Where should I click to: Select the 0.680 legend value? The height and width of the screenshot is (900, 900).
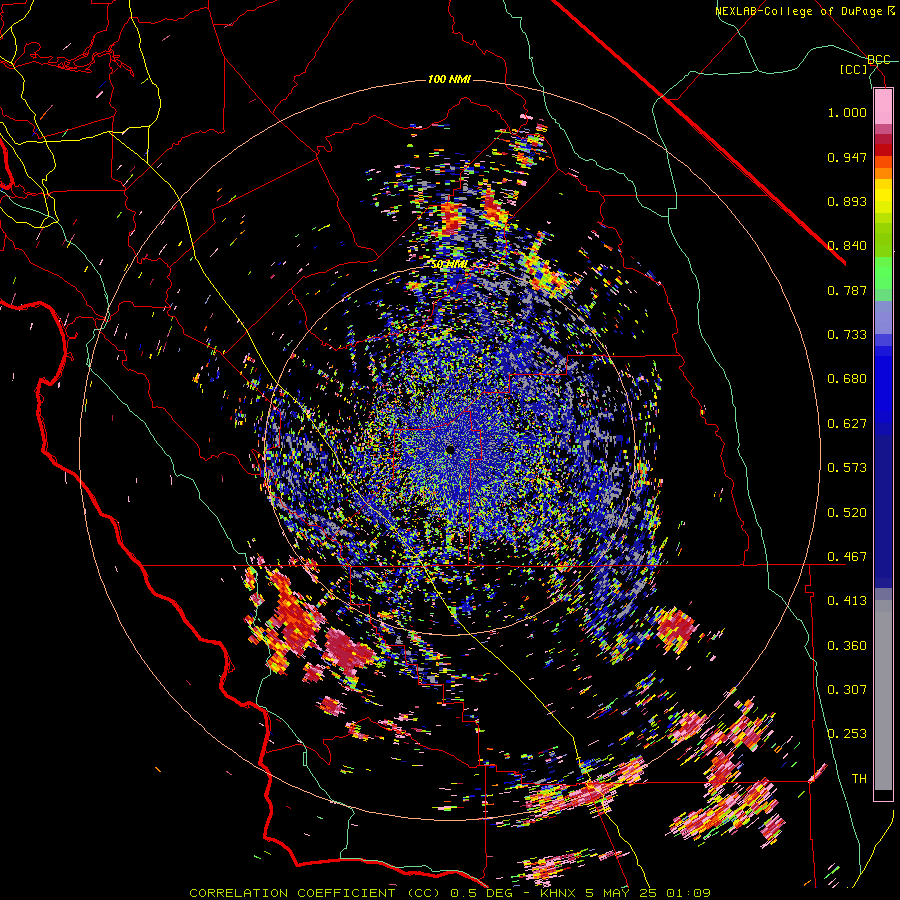pos(847,379)
